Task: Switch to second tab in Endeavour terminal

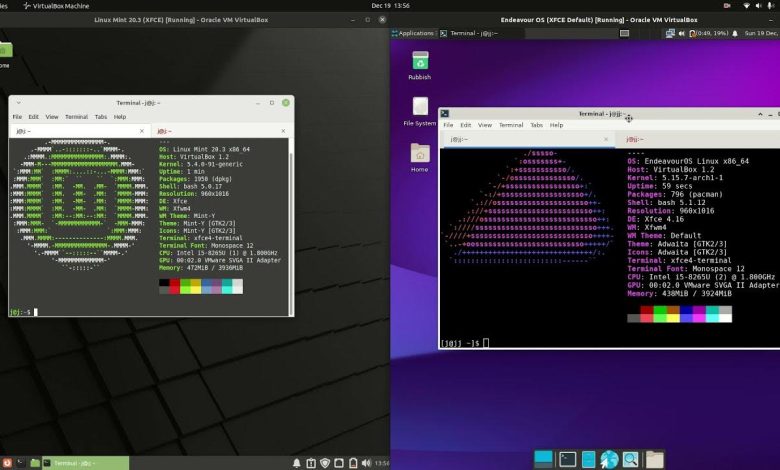Action: 698,140
